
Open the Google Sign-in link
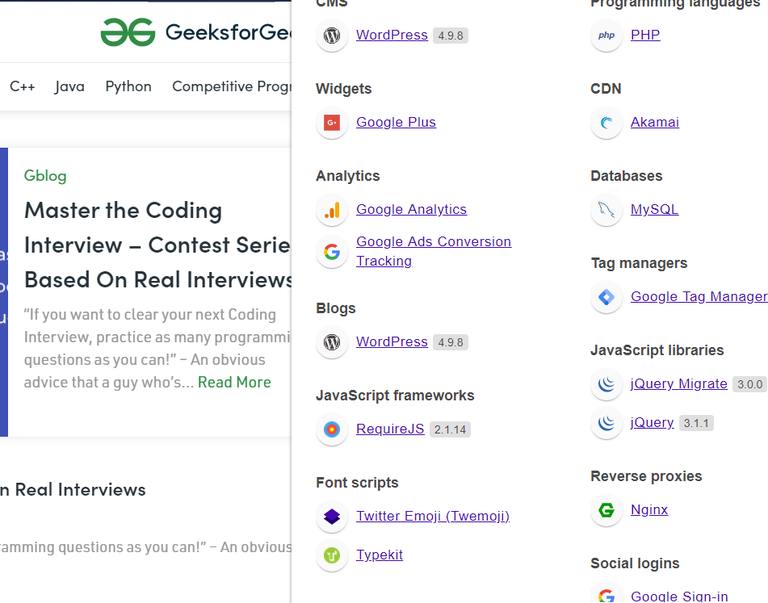click(x=679, y=596)
